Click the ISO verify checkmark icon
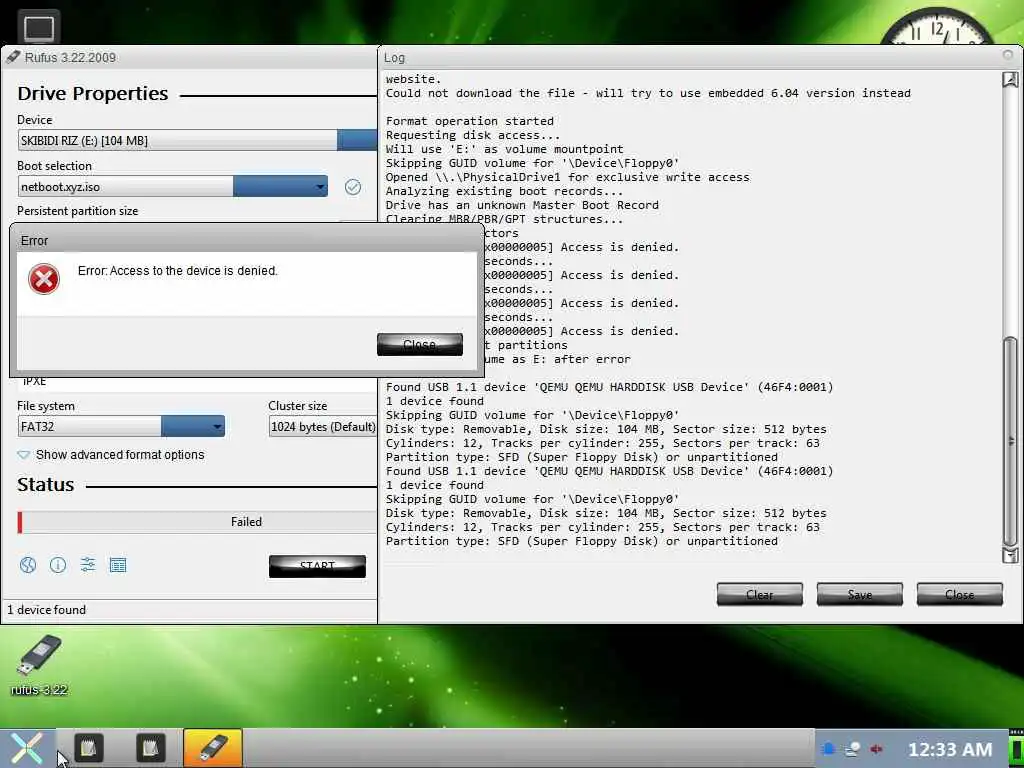 click(x=353, y=187)
